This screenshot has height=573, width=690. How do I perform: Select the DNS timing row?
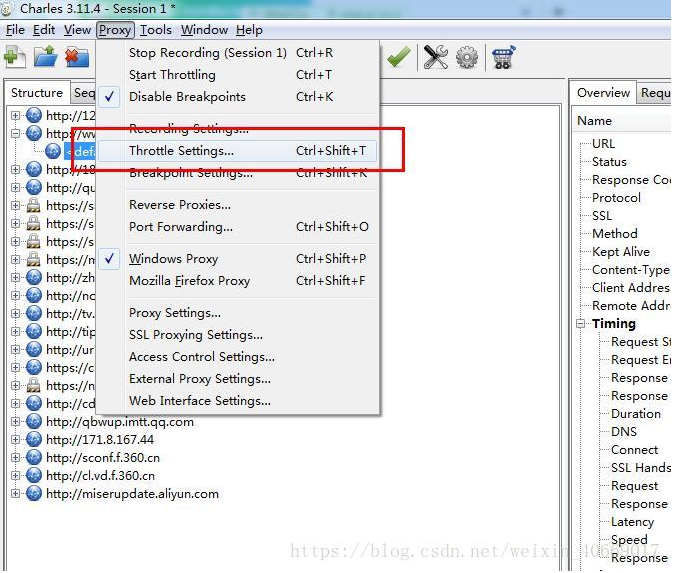coord(624,432)
